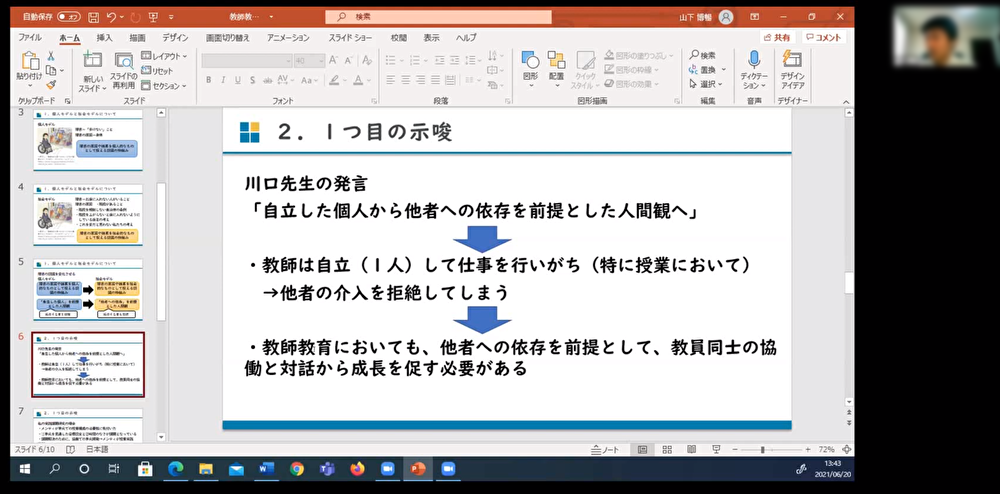Click 日本語 language indicator in status bar

tap(97, 449)
